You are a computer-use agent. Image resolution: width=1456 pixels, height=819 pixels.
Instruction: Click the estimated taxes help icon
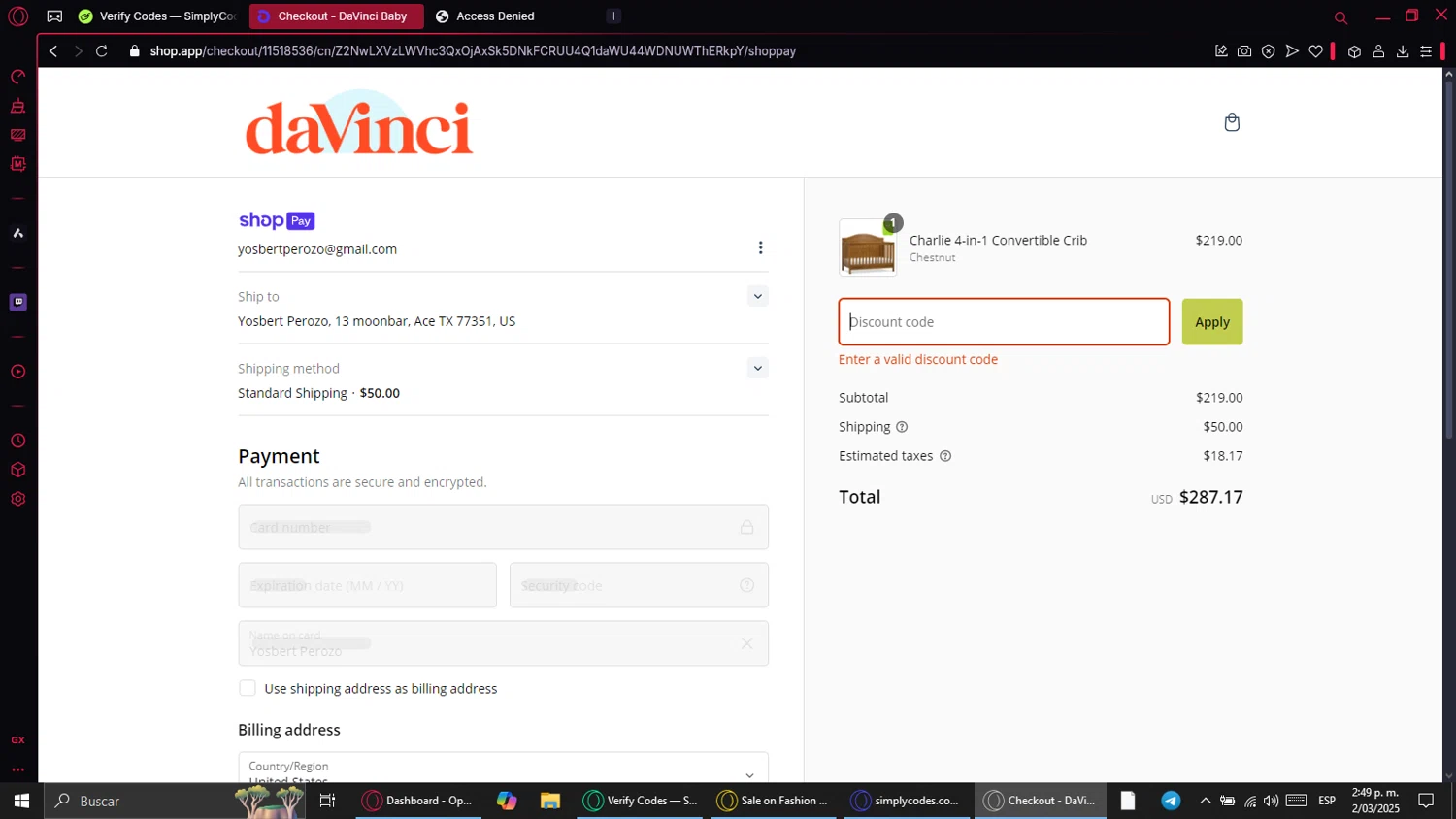pyautogui.click(x=945, y=456)
